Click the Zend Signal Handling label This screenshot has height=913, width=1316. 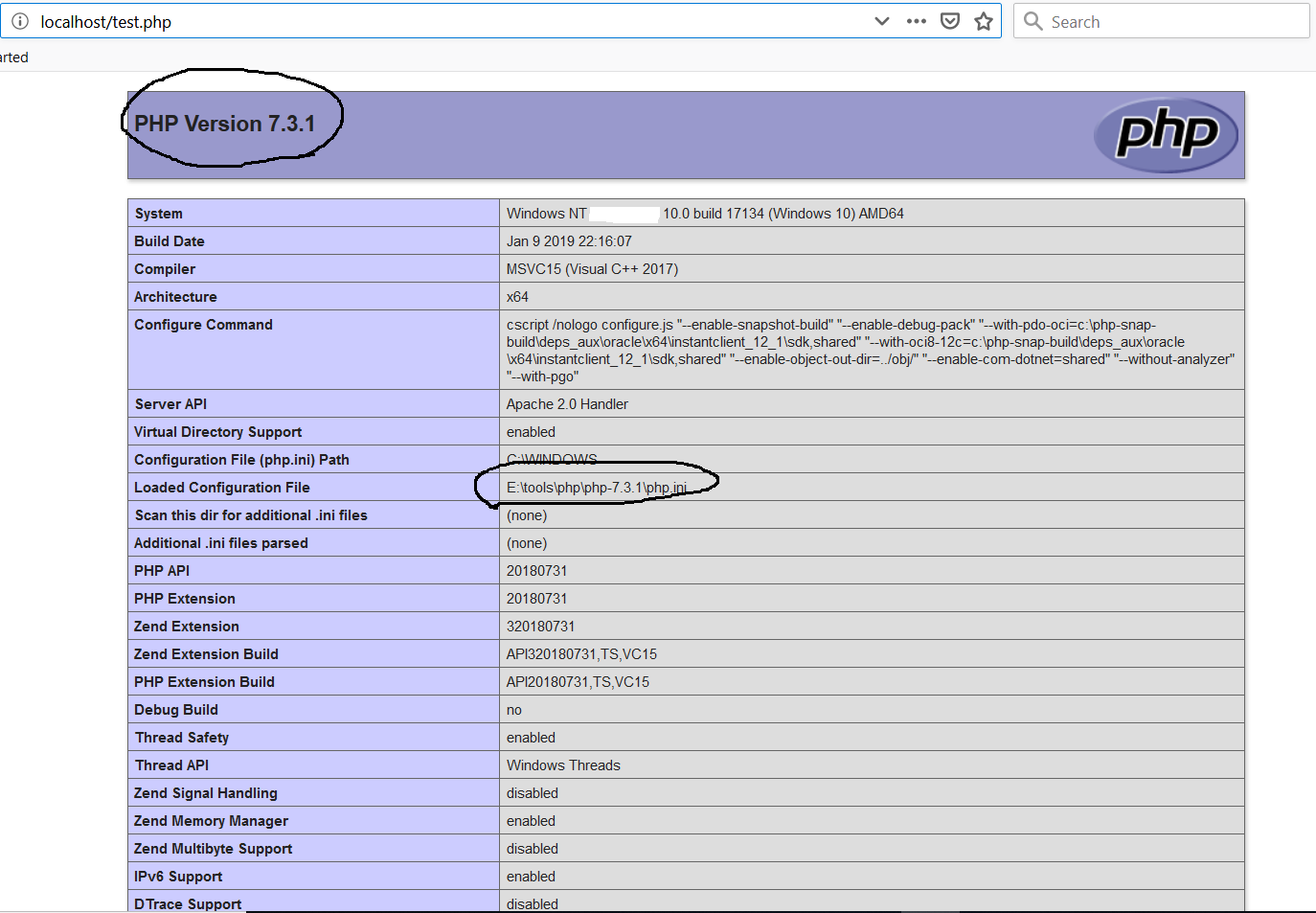tap(206, 793)
